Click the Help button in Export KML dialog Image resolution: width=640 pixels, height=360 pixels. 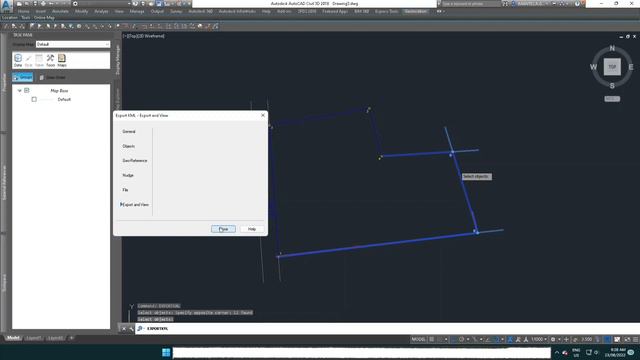pos(252,229)
